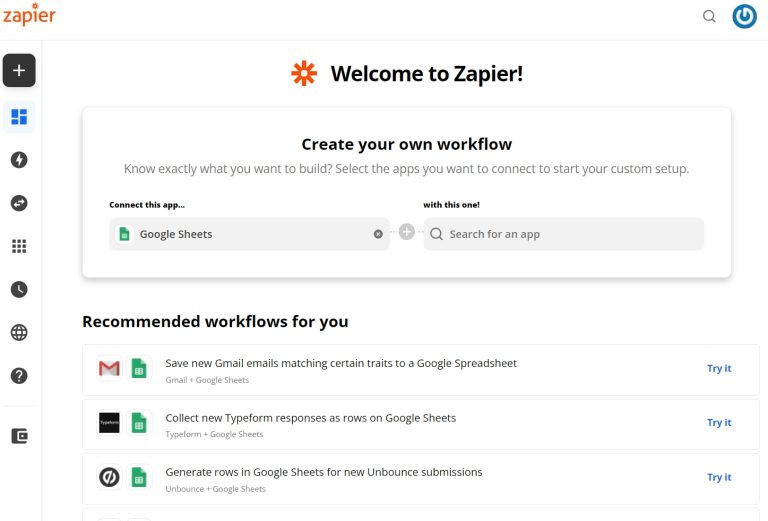Click the plus connector between apps

(407, 232)
